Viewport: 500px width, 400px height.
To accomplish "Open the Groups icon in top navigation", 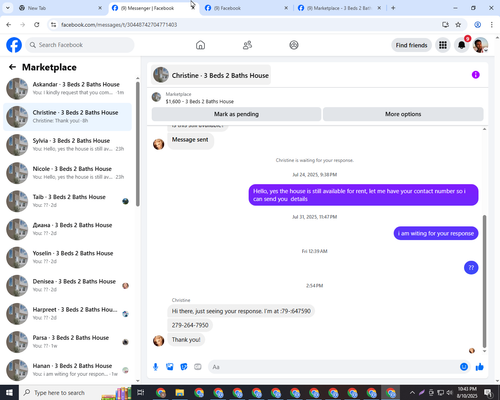I will click(x=294, y=45).
